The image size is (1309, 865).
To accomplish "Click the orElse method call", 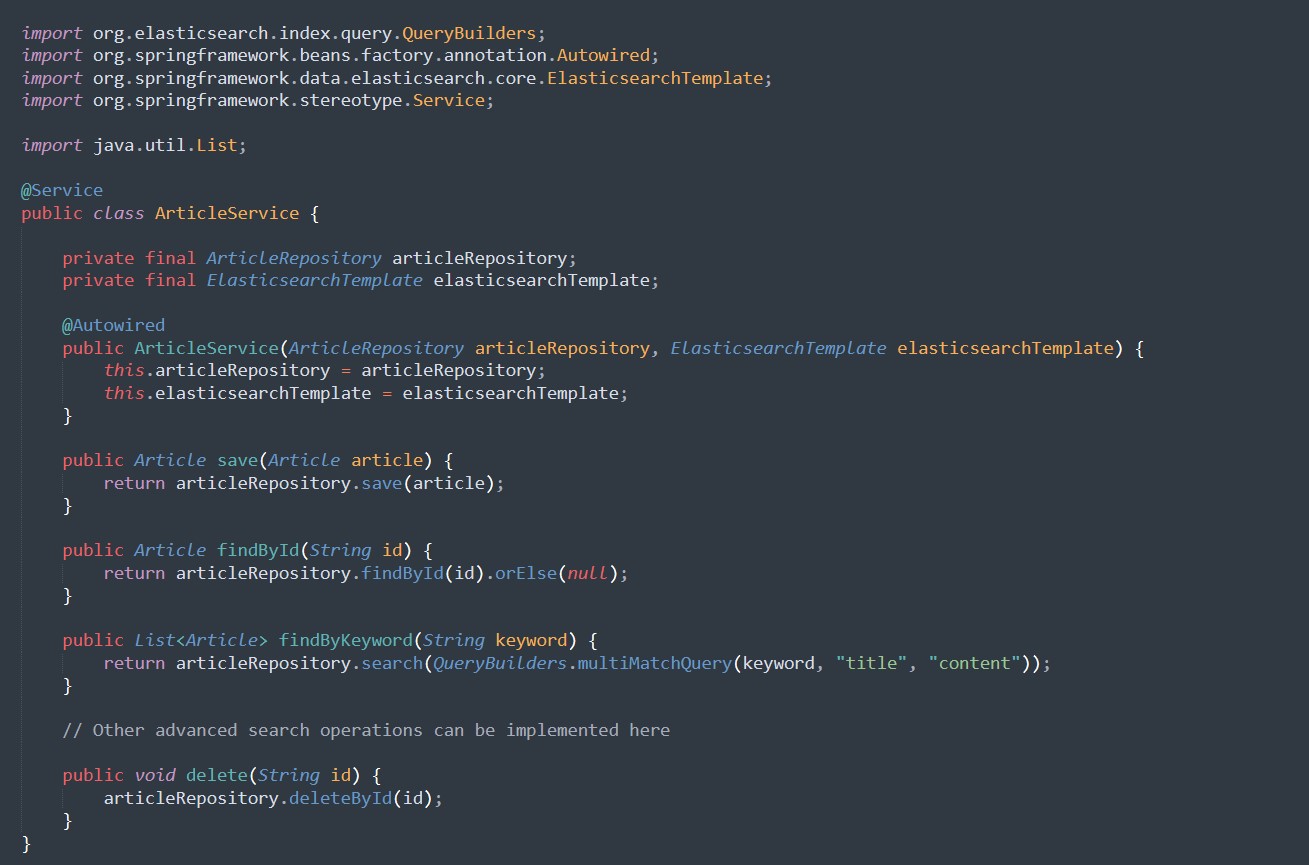I will click(x=525, y=573).
